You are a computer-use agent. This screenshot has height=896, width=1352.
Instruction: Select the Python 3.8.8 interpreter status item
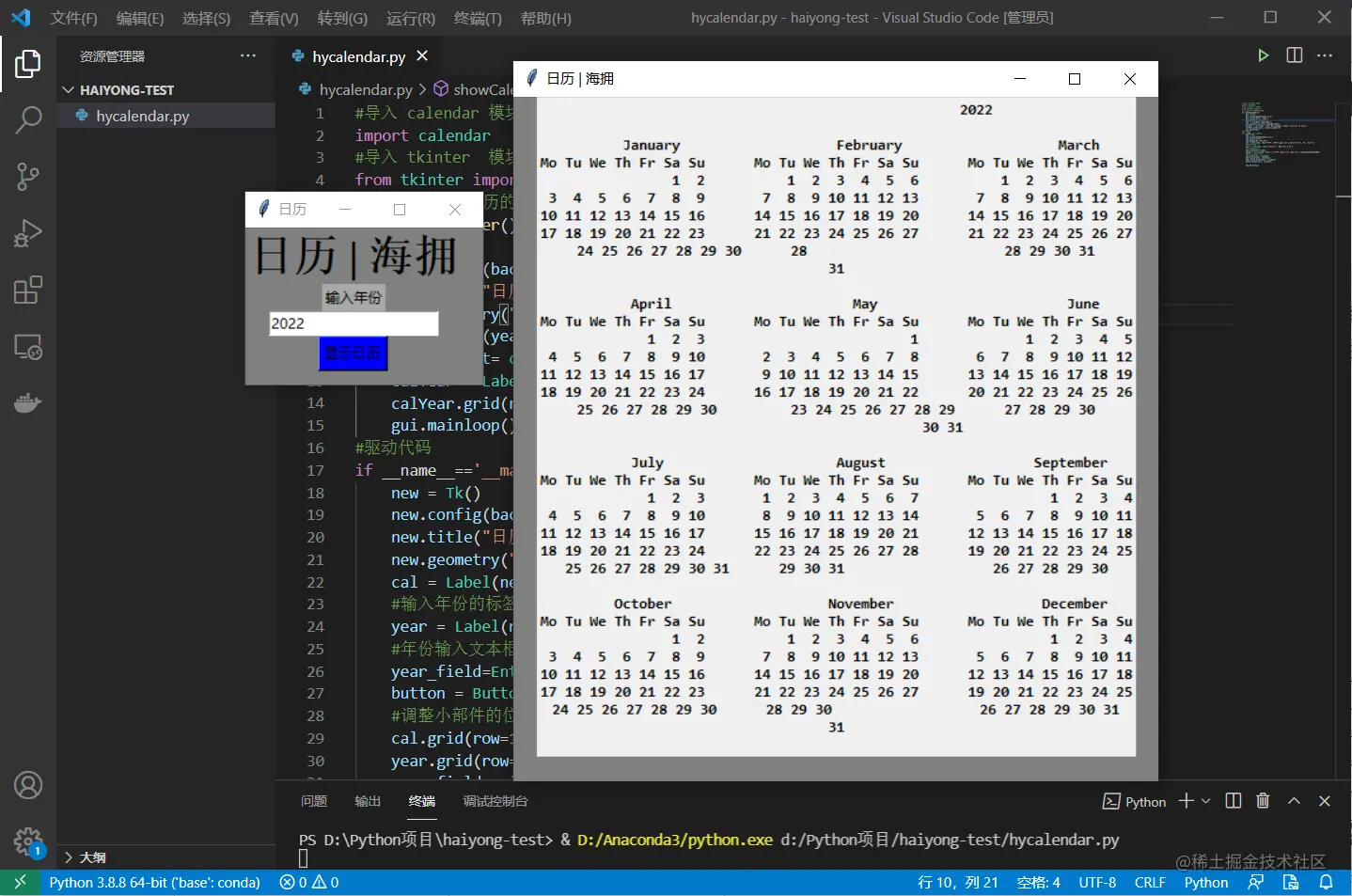154,883
